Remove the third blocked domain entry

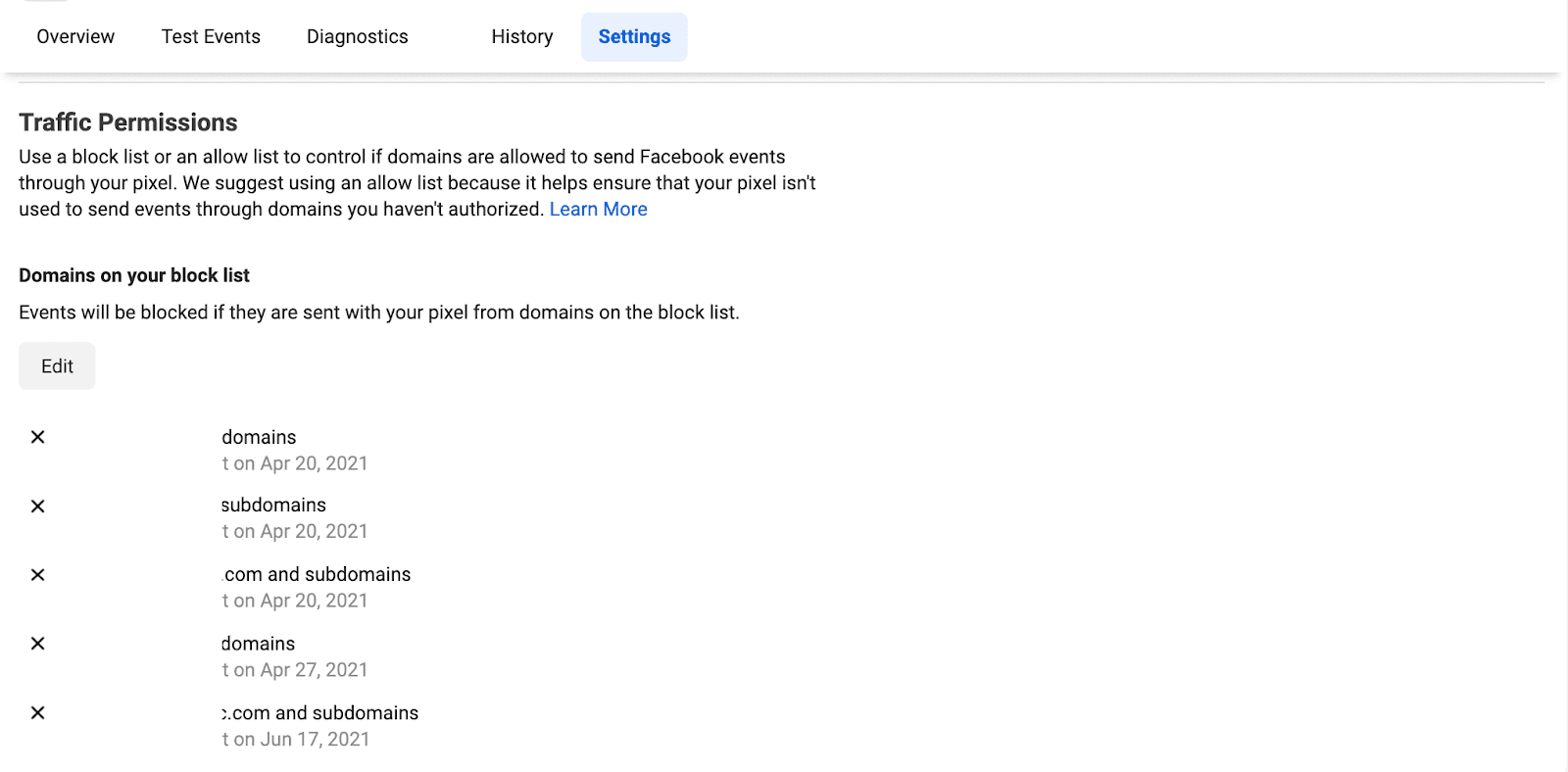pyautogui.click(x=37, y=575)
